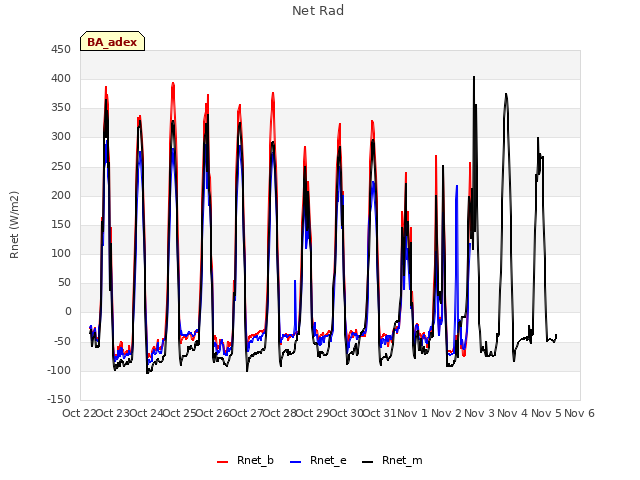The height and width of the screenshot is (480, 640).
Task: Click the 450 y-axis tick label
Action: pos(61,50)
